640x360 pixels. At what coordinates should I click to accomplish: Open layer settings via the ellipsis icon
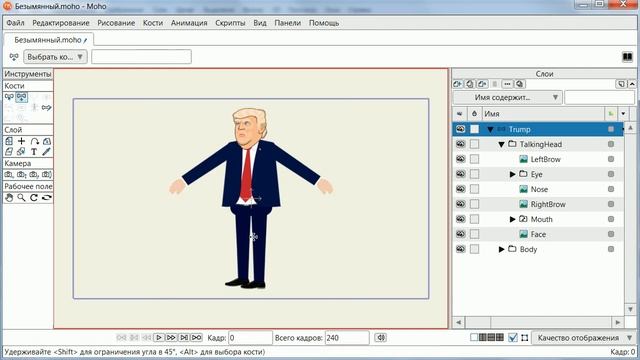[507, 84]
